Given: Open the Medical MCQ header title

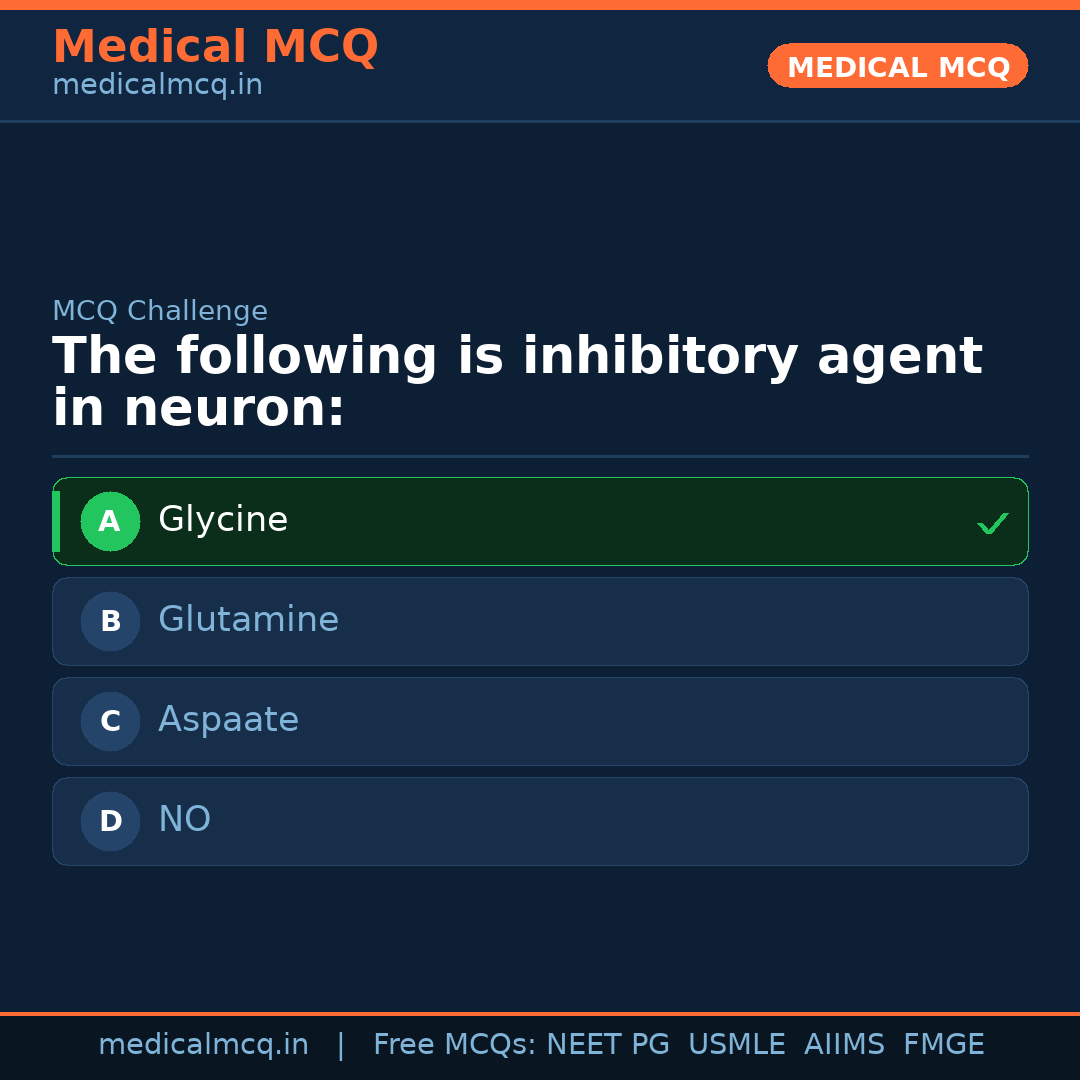Looking at the screenshot, I should (x=215, y=47).
